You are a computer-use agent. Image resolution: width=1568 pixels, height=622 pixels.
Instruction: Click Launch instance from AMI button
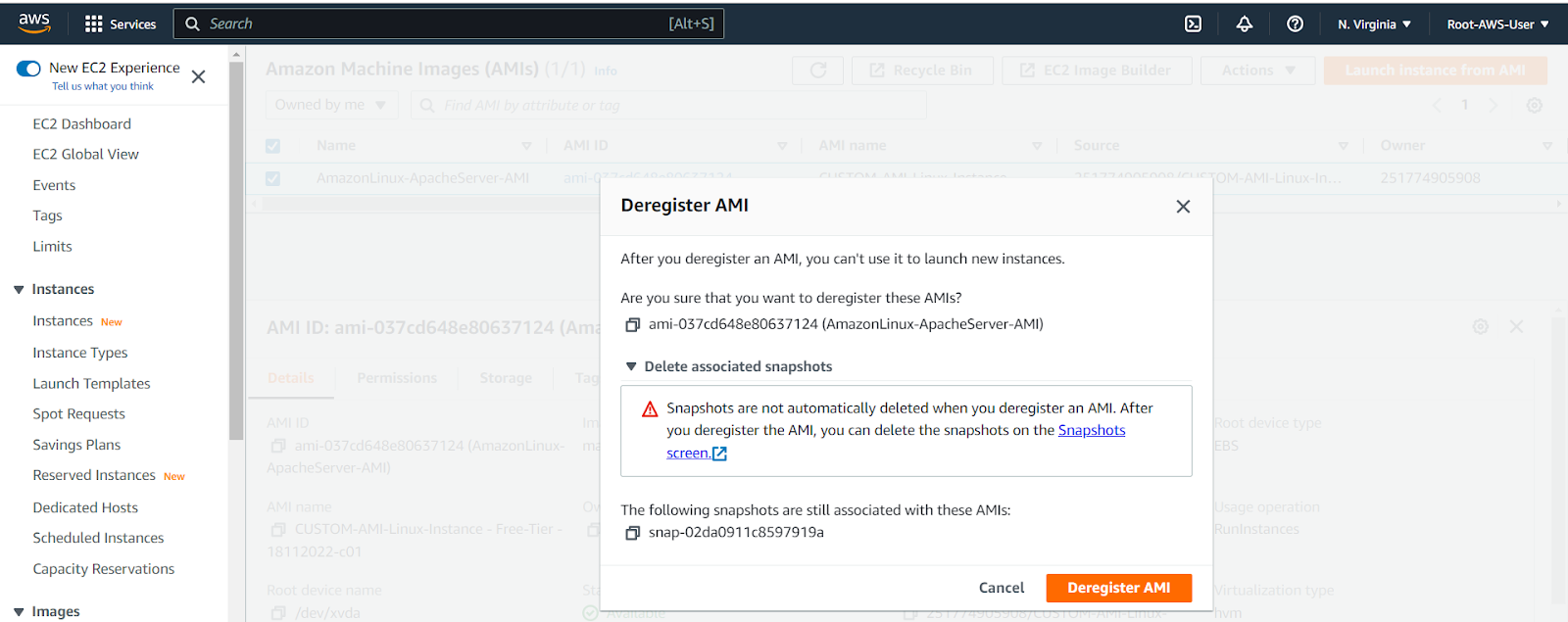pyautogui.click(x=1435, y=71)
